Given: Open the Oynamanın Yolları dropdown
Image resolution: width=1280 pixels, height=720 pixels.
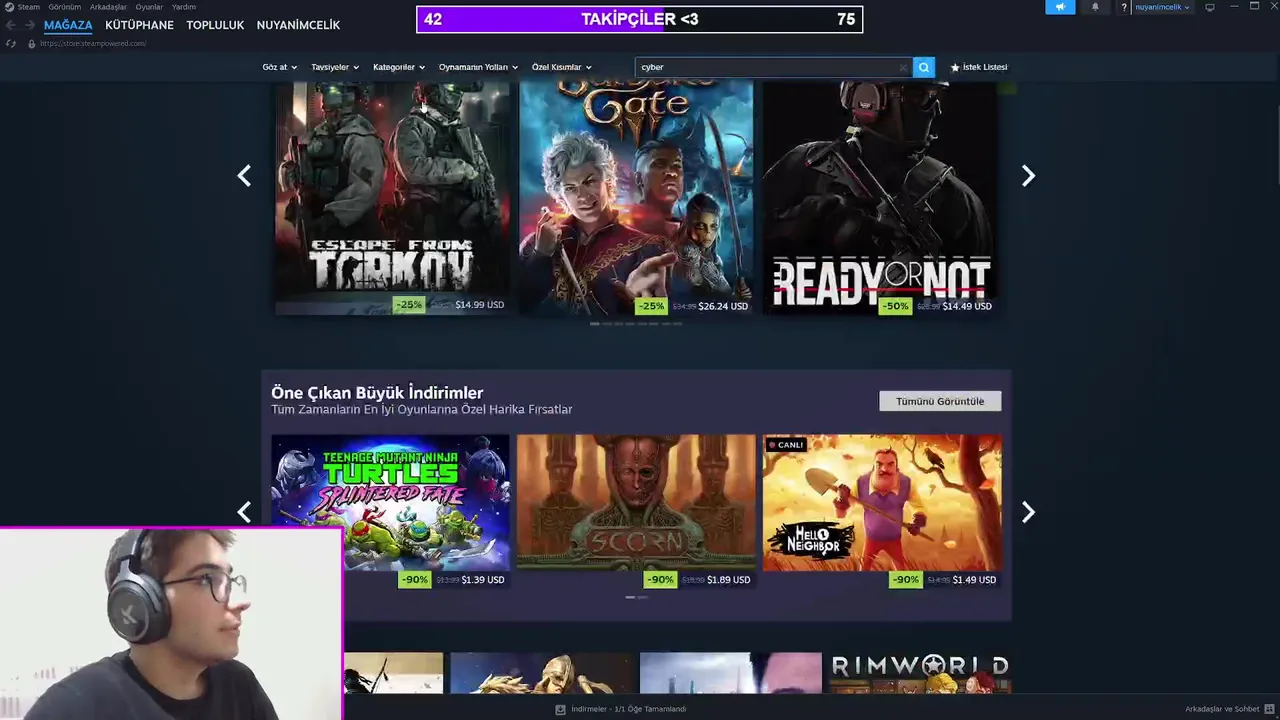Looking at the screenshot, I should pyautogui.click(x=478, y=67).
